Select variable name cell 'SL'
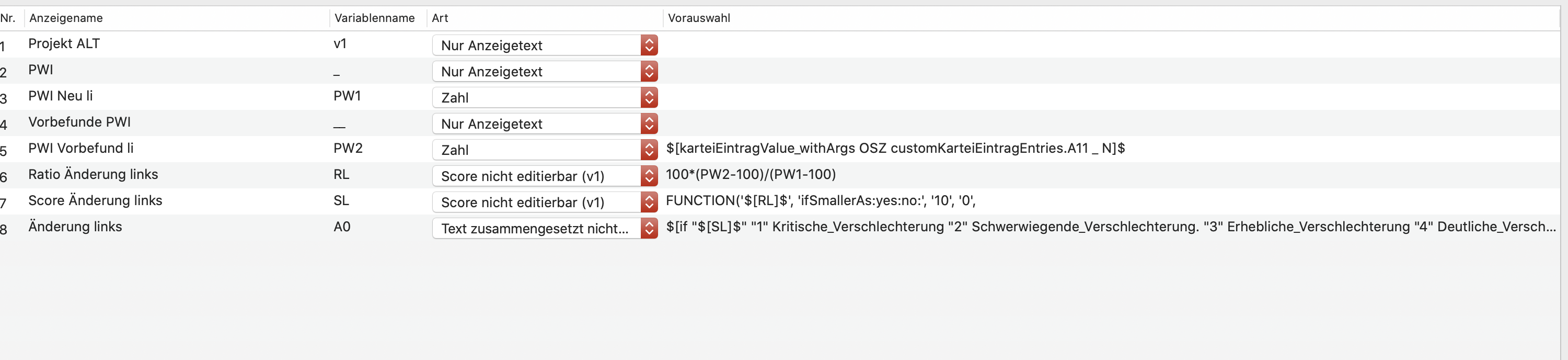Image resolution: width=1568 pixels, height=360 pixels. (341, 201)
